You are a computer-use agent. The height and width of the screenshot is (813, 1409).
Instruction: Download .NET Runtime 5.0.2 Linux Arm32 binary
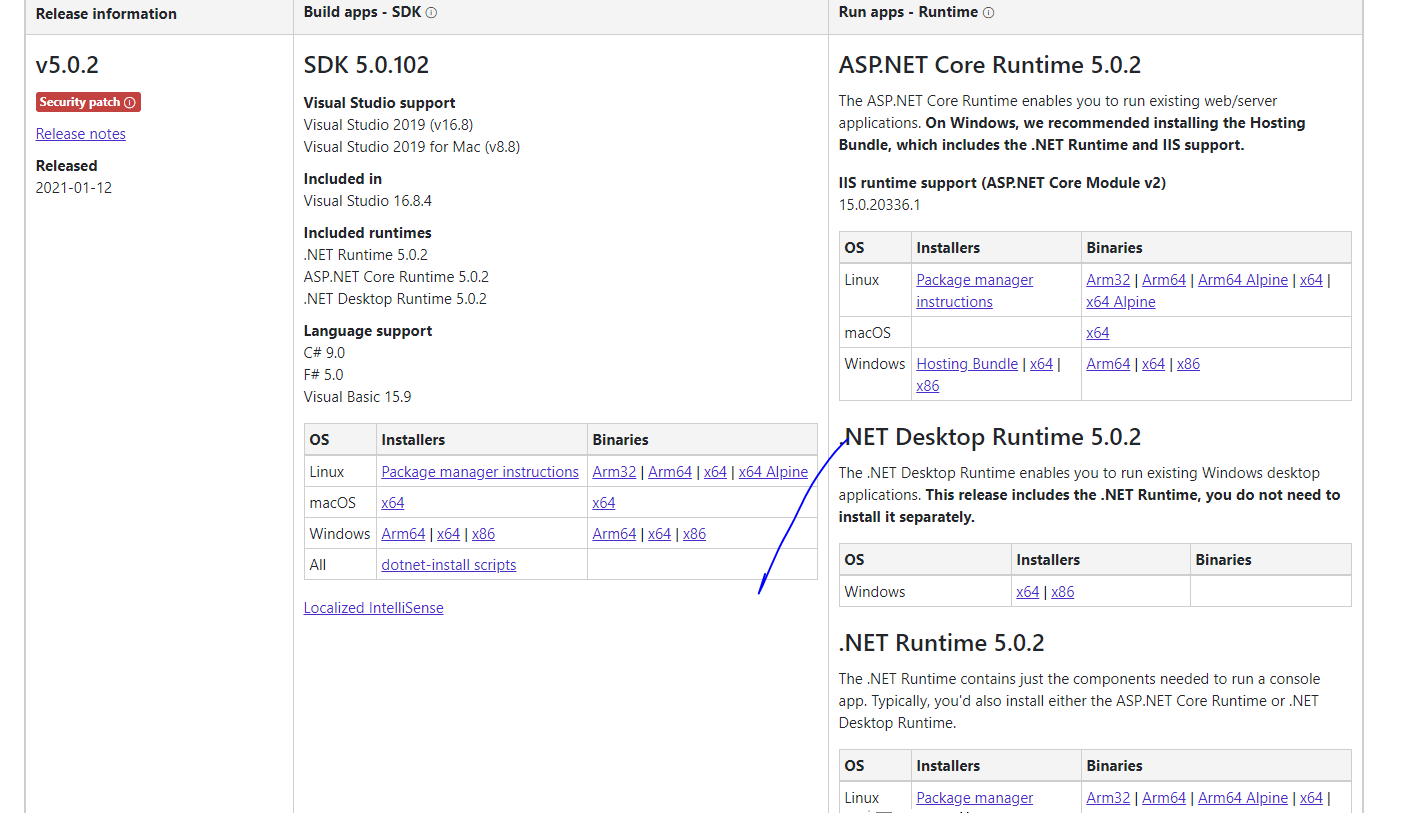(1108, 798)
